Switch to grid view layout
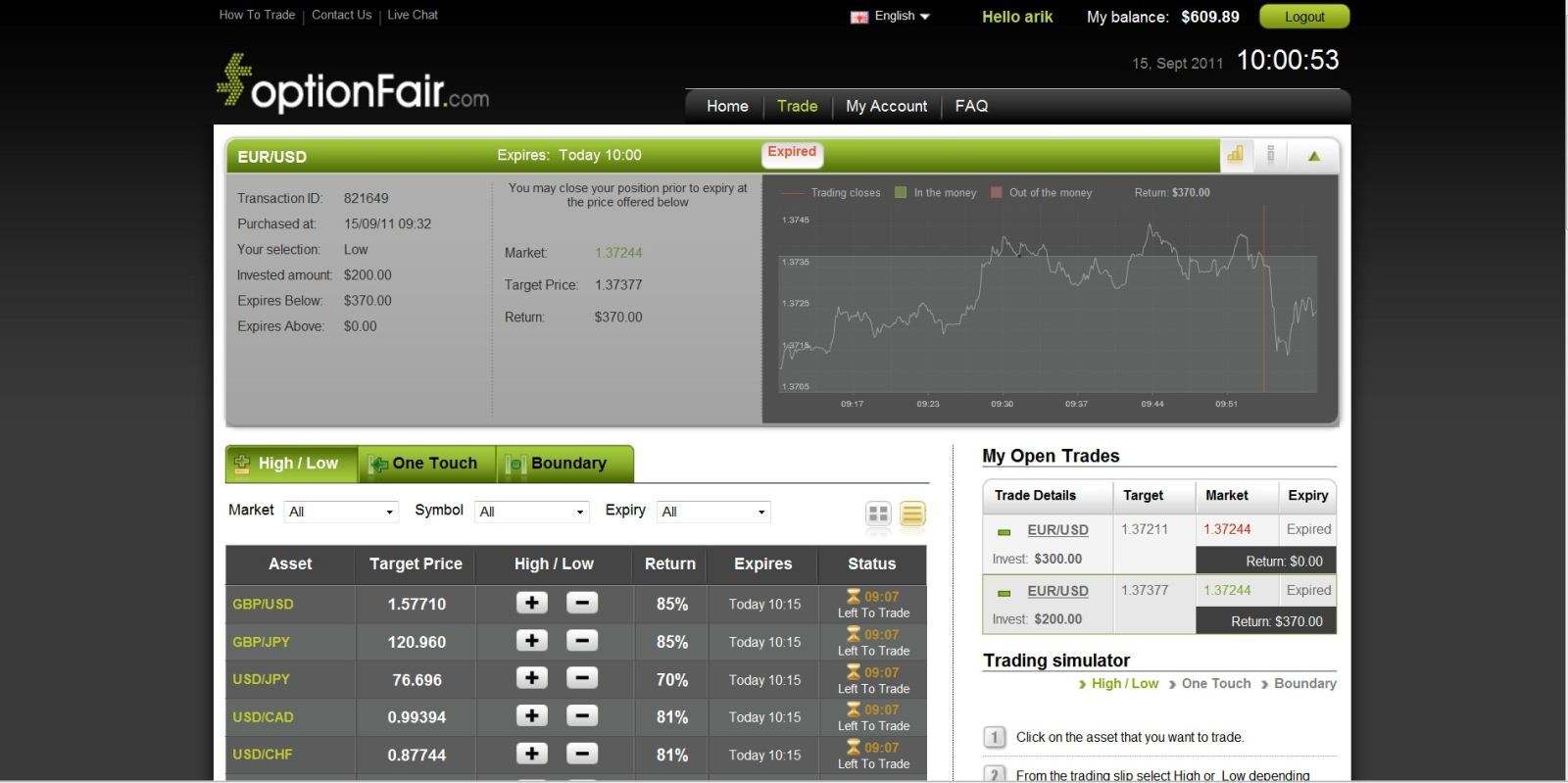Screen dimensions: 1568x783 (x=878, y=513)
